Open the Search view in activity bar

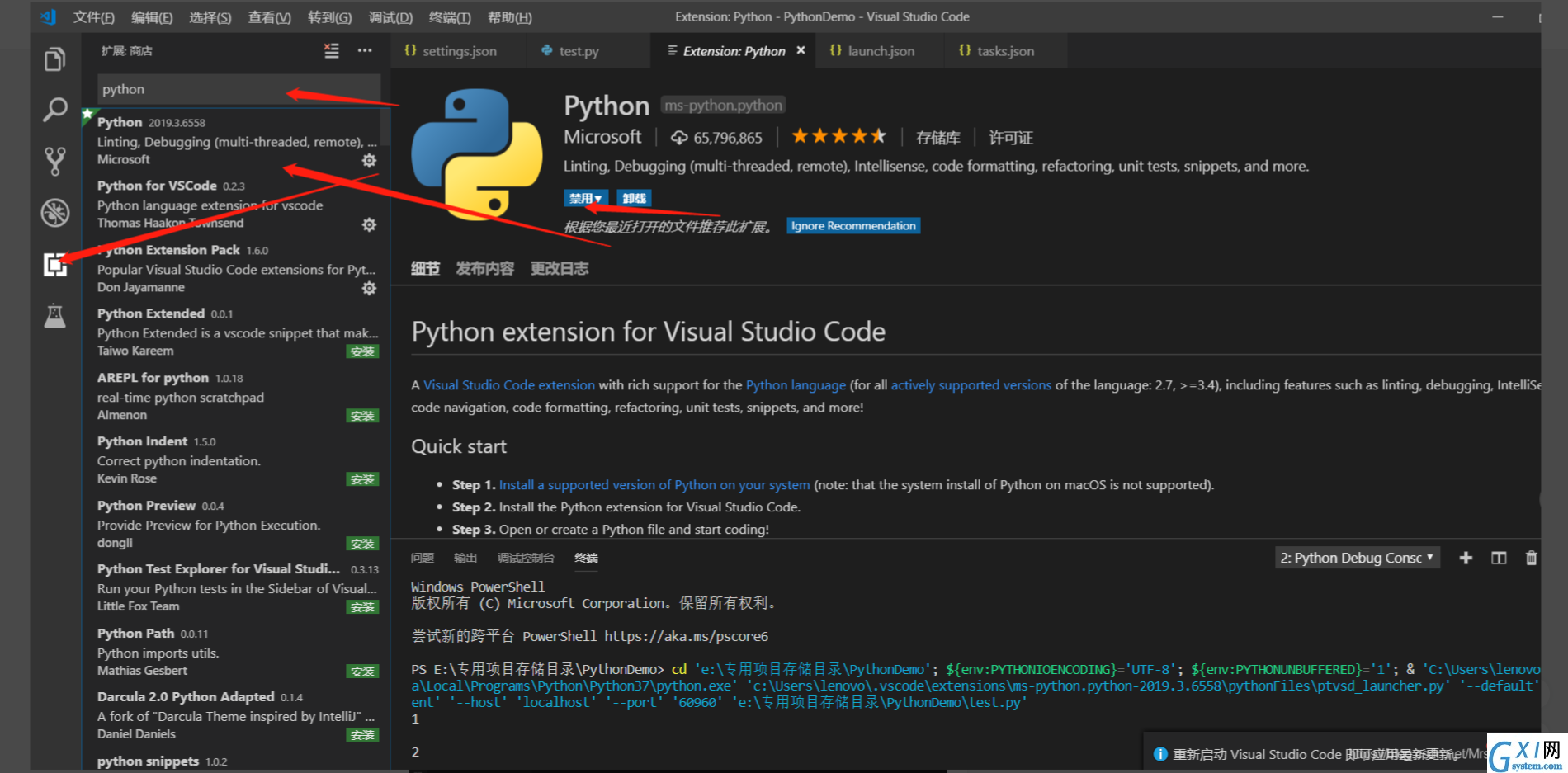pos(55,110)
